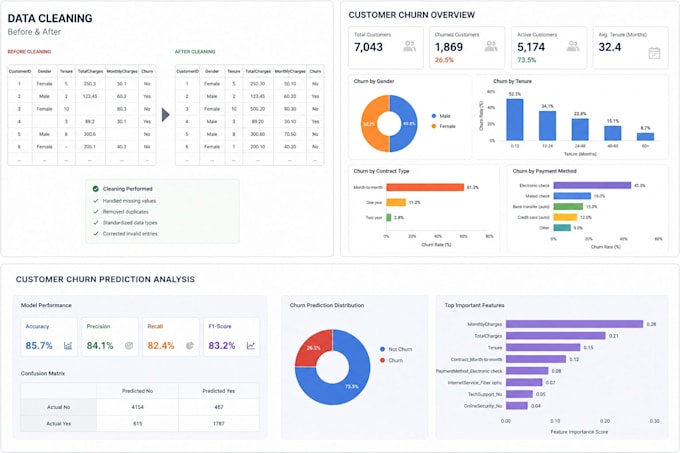Click the 1,869 churned customers value
This screenshot has height=453, width=680.
(449, 47)
